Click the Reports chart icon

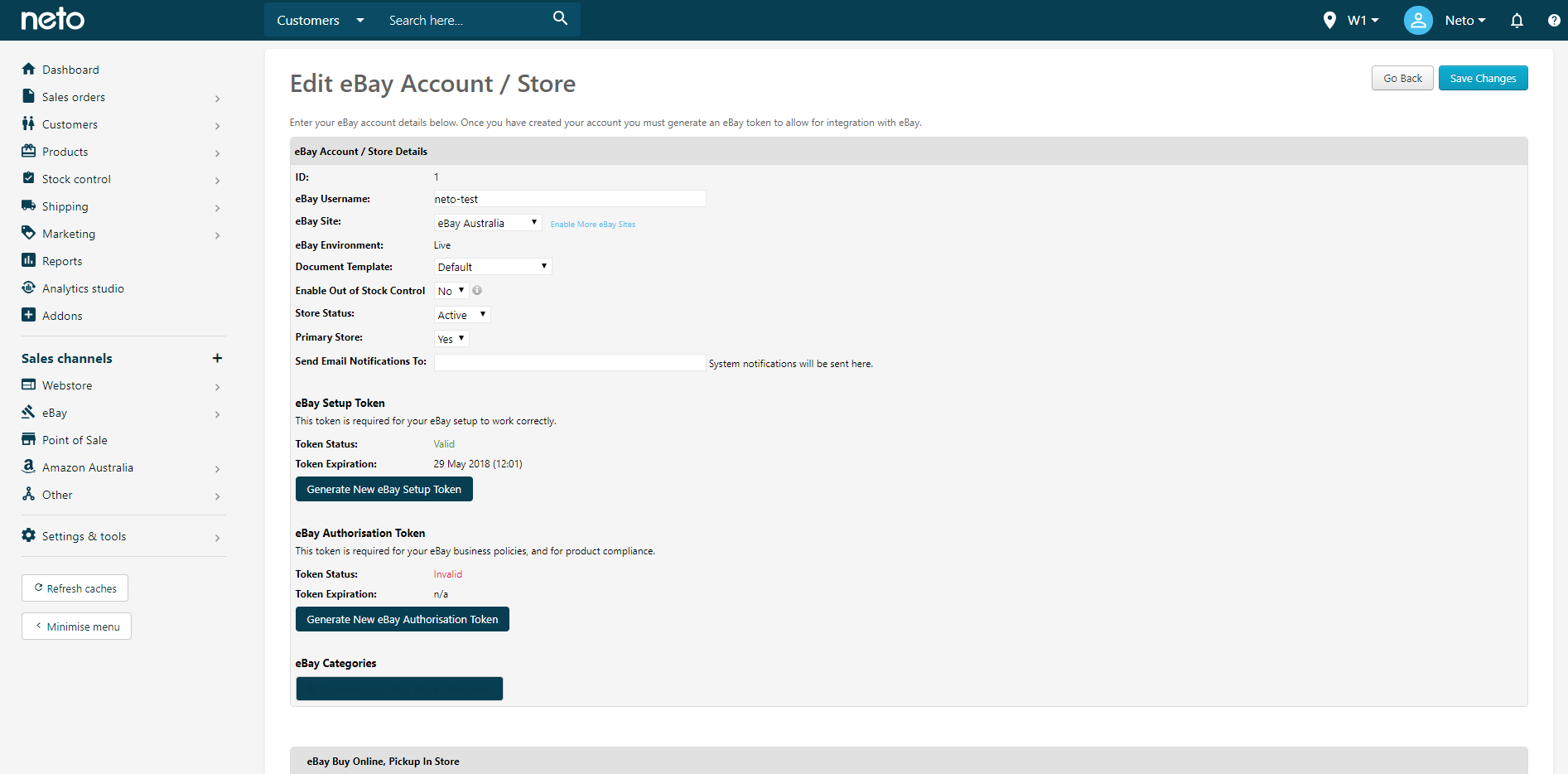click(29, 260)
